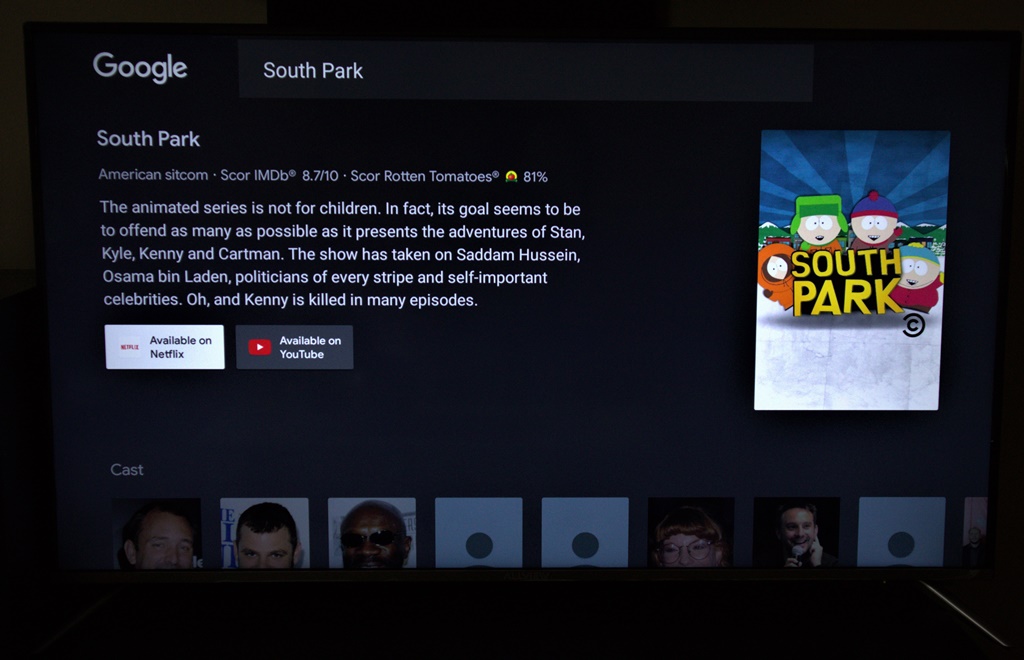The width and height of the screenshot is (1024, 660).
Task: Open the Available on YouTube button
Action: pyautogui.click(x=295, y=347)
